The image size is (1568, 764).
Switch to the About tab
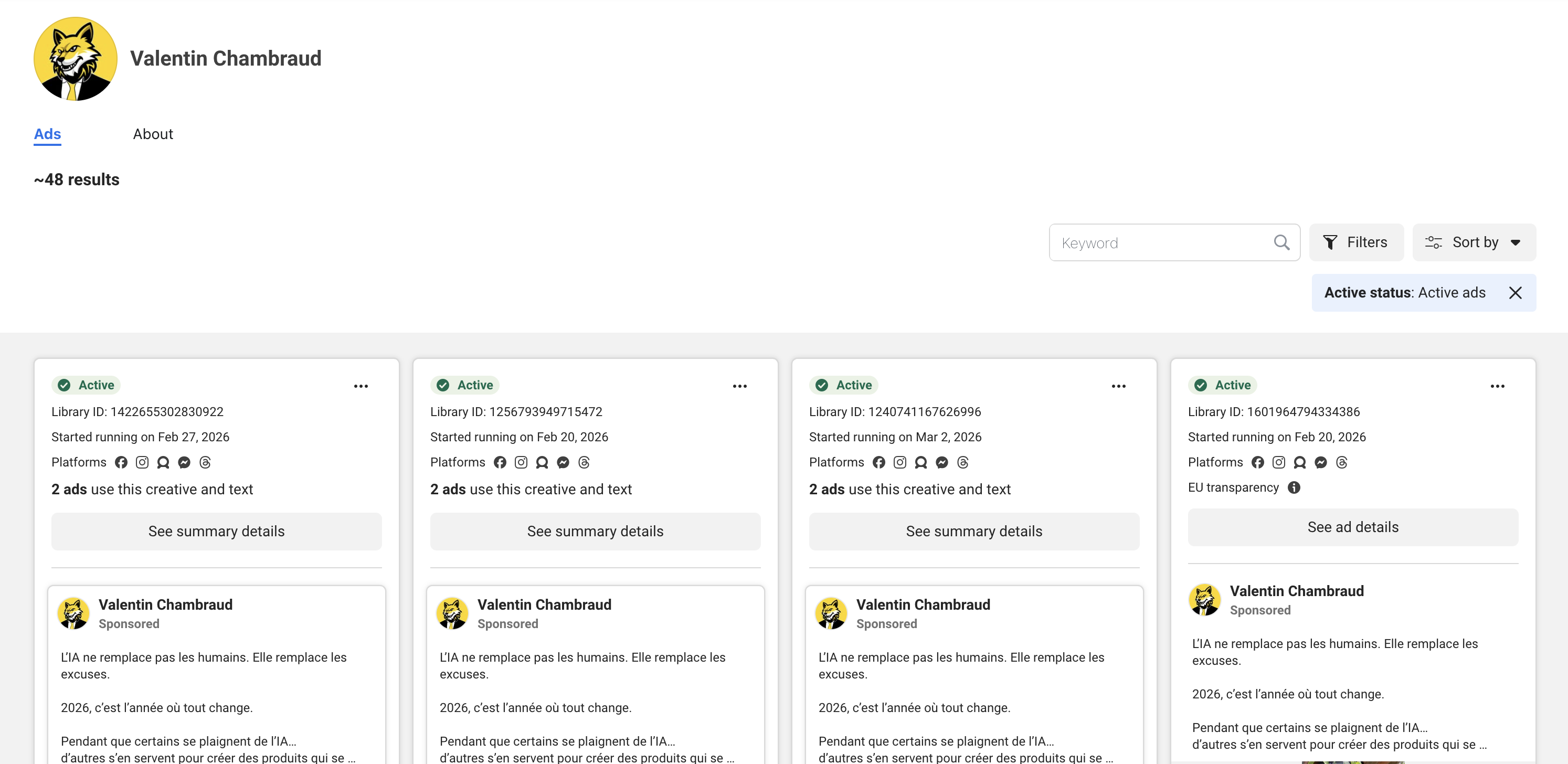pos(153,134)
